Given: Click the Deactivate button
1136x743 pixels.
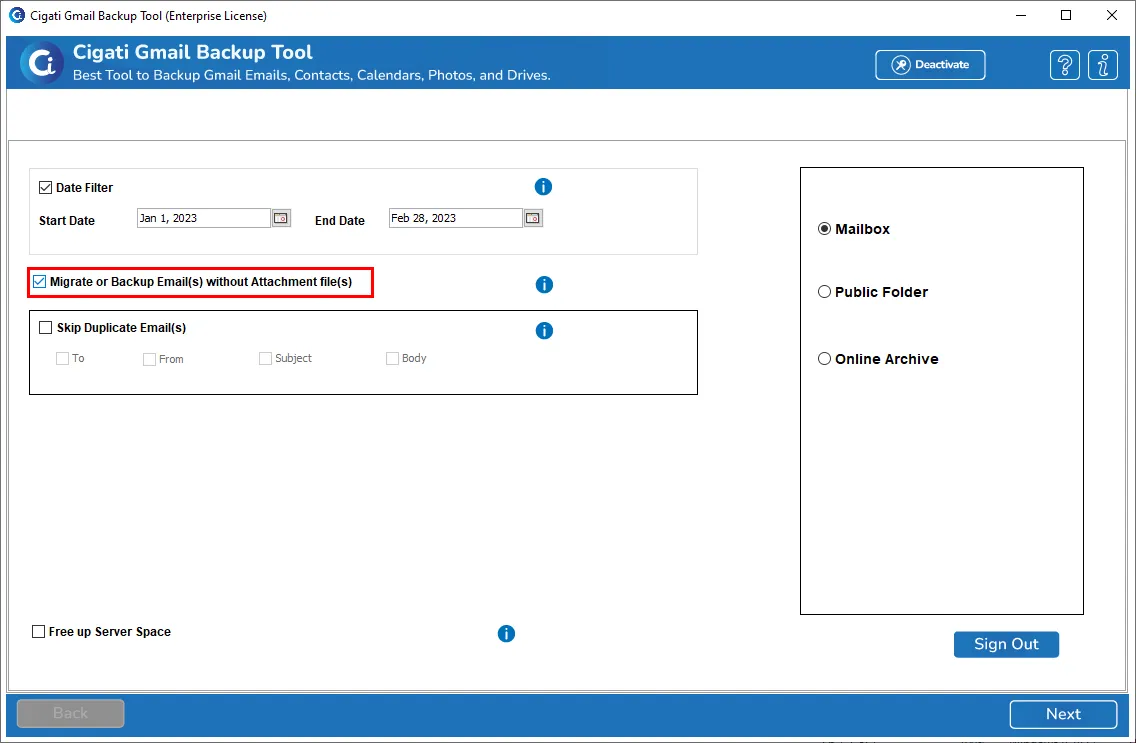Looking at the screenshot, I should coord(930,64).
